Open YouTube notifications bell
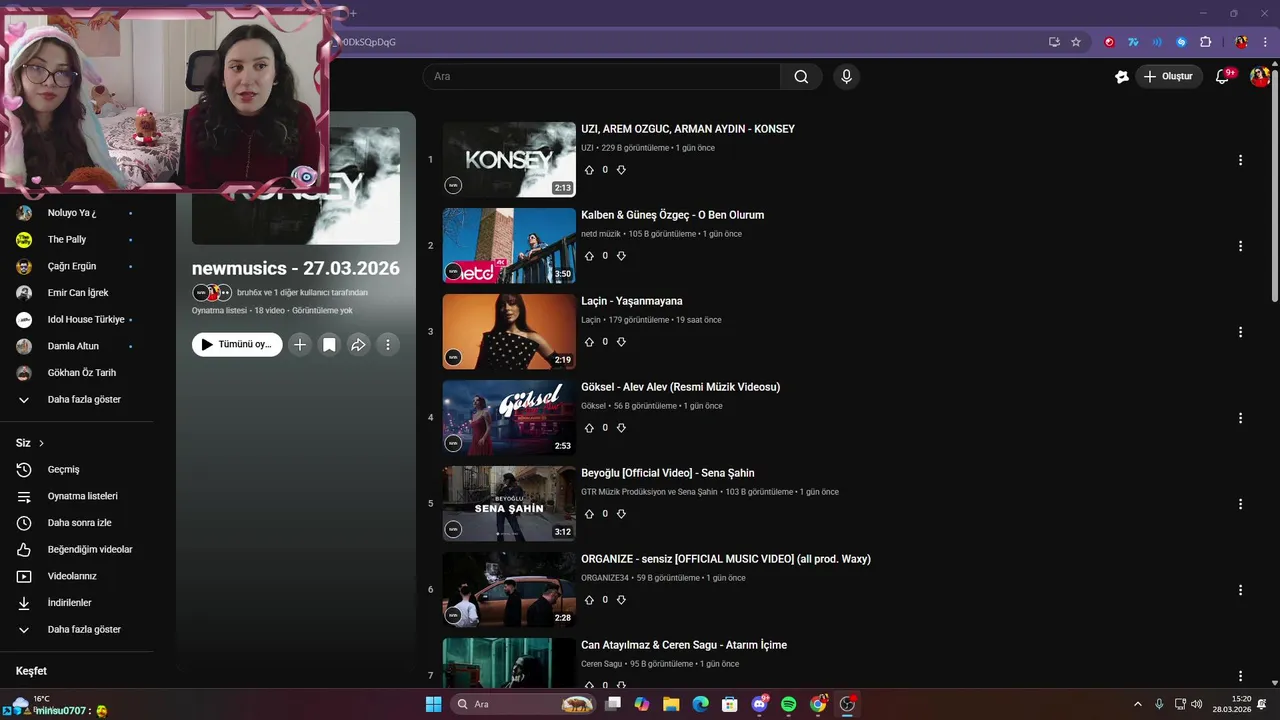The width and height of the screenshot is (1280, 720). (1222, 77)
